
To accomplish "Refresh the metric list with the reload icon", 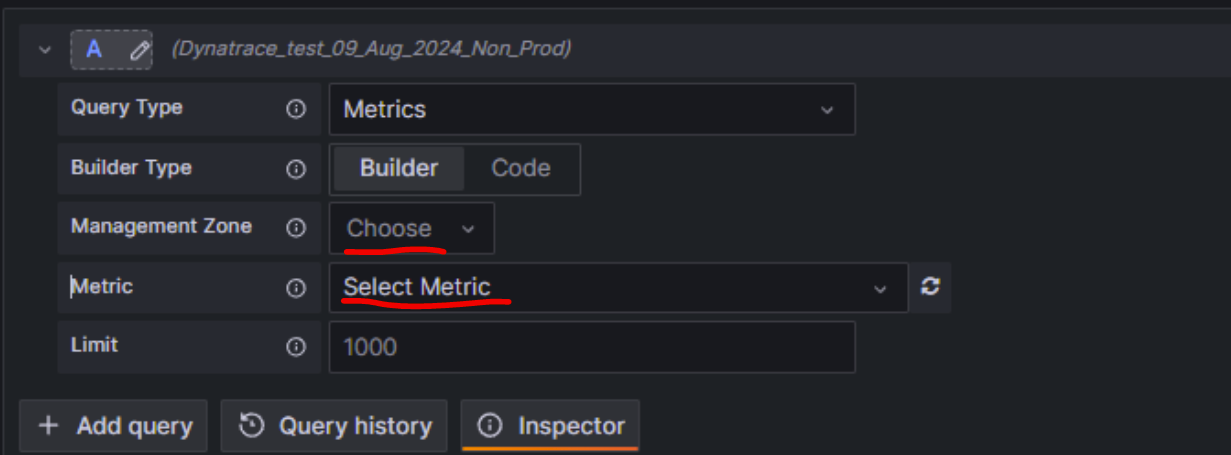I will [x=931, y=287].
